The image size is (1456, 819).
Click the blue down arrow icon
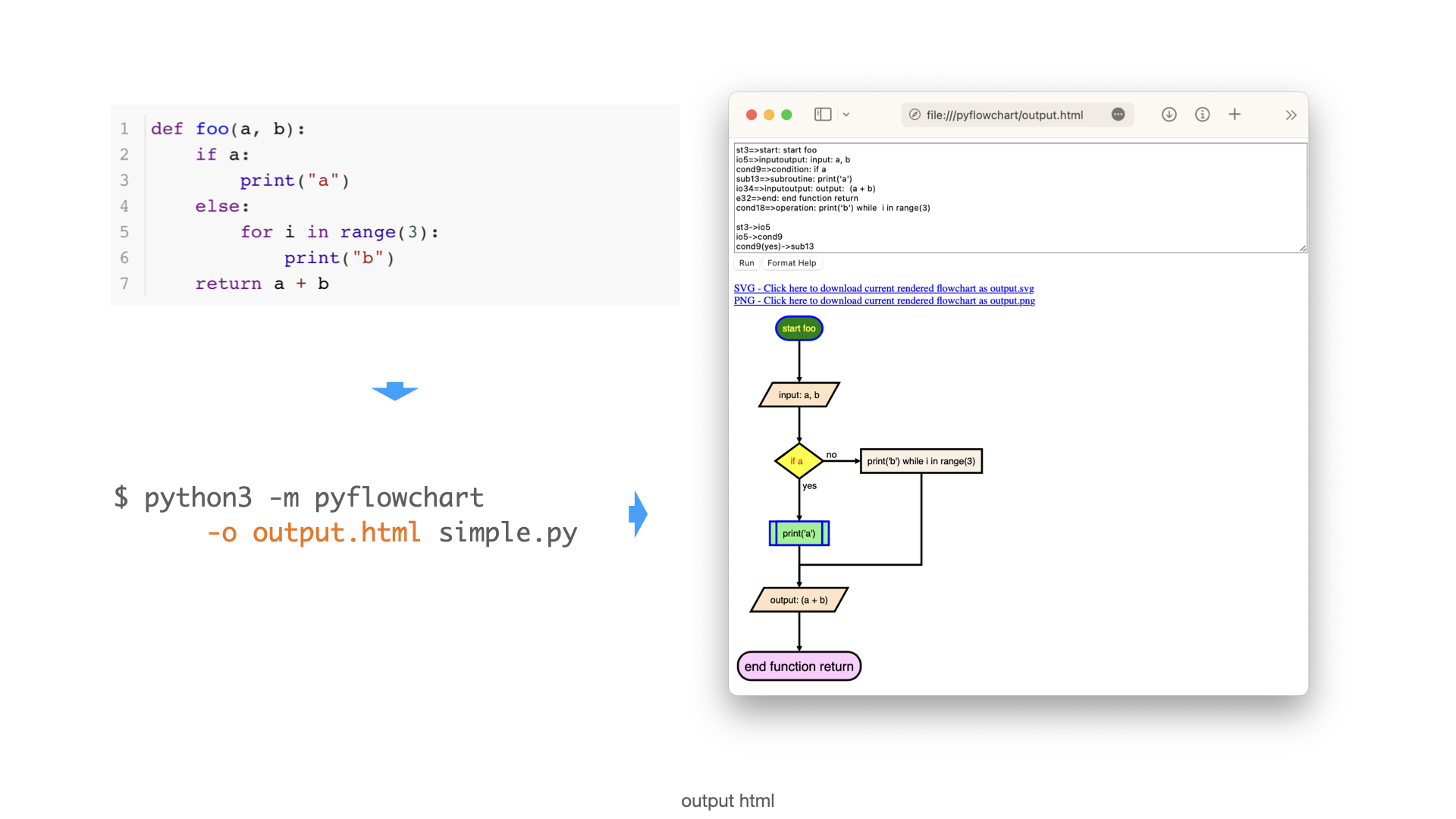394,391
